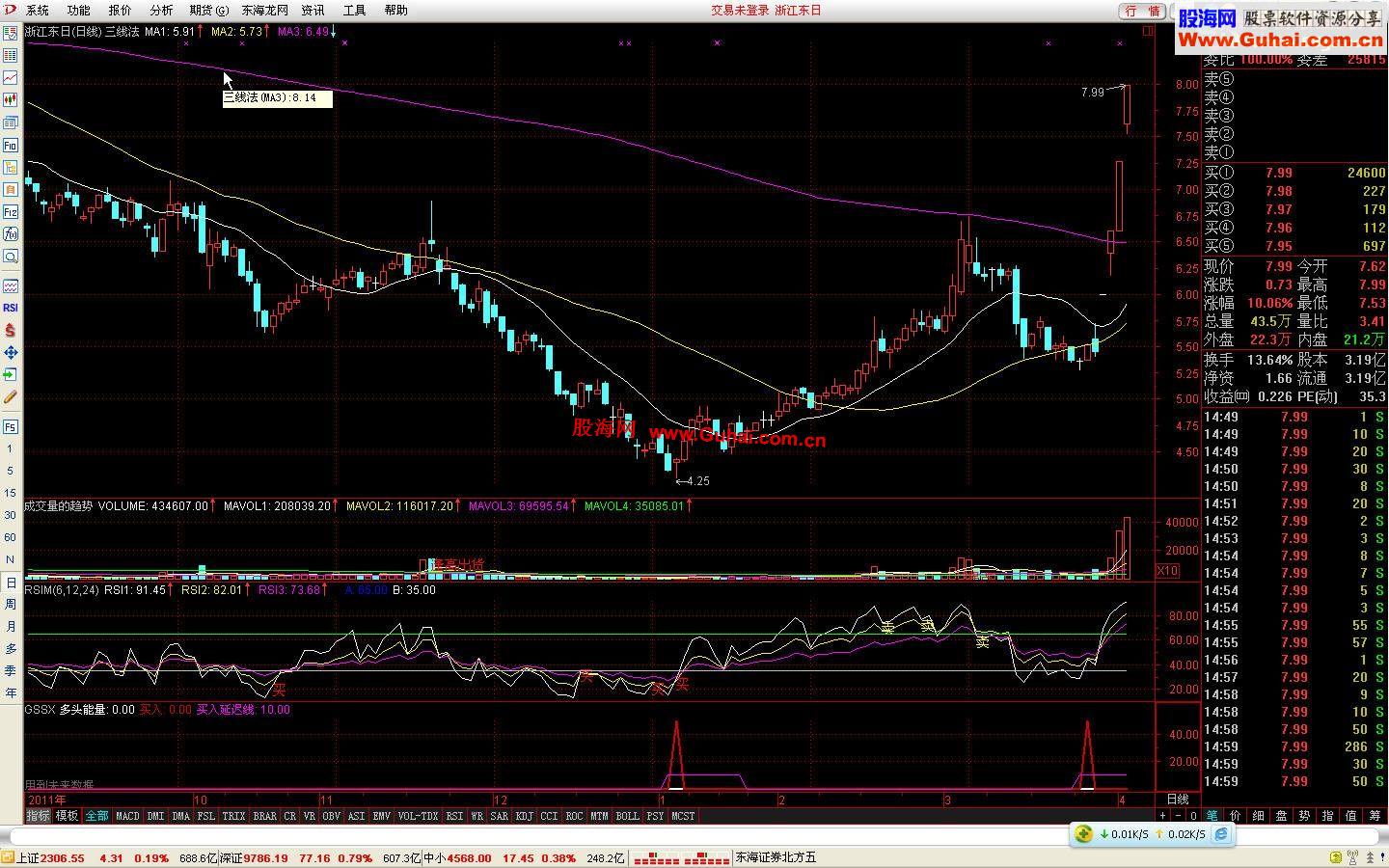This screenshot has width=1389, height=868.
Task: Open the 系统 menu
Action: coord(38,11)
